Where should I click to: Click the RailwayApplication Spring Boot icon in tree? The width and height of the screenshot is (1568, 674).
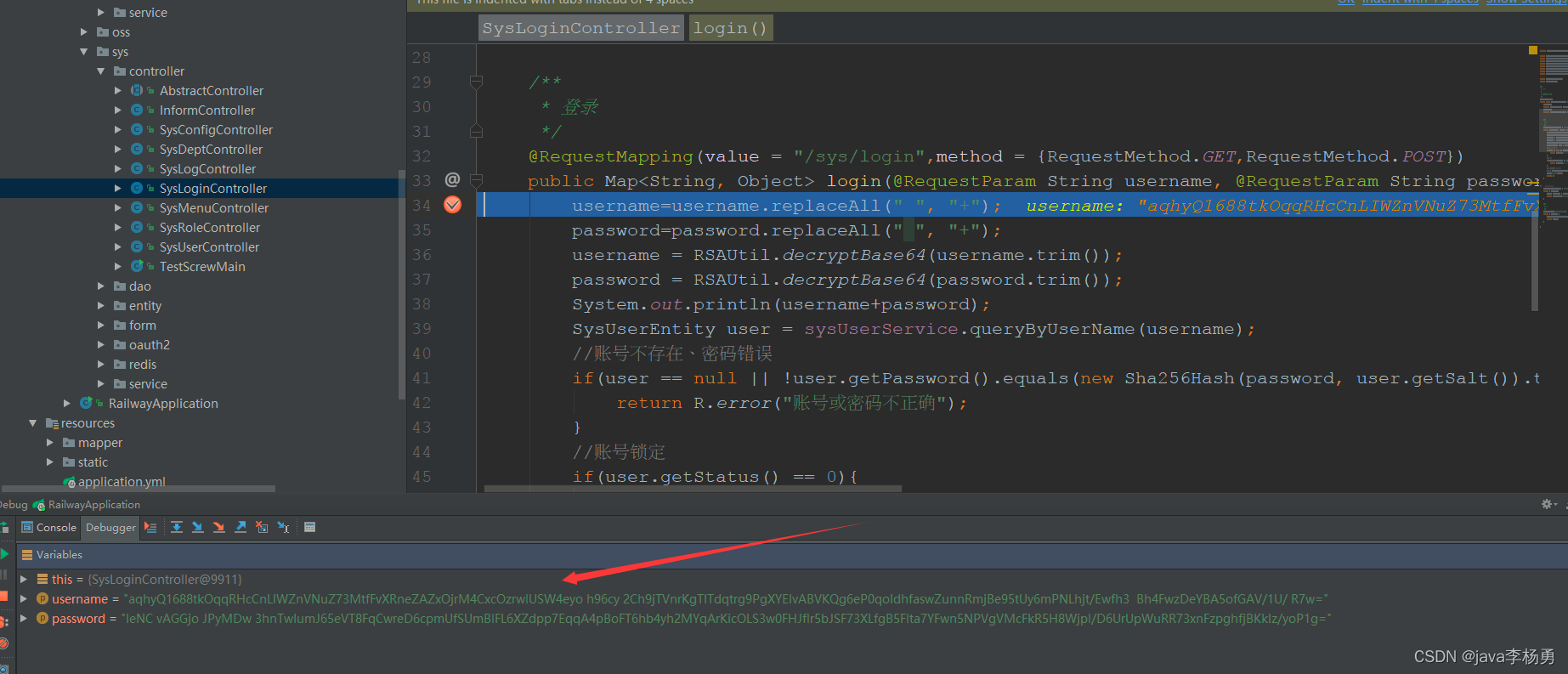click(x=86, y=403)
